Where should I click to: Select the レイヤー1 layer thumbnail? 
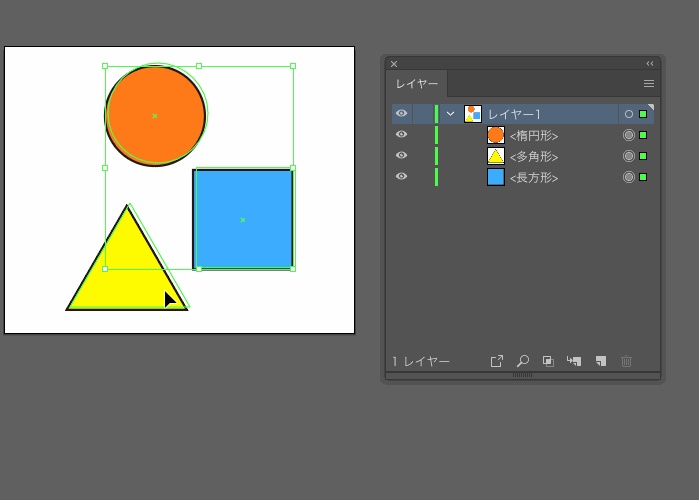click(473, 114)
